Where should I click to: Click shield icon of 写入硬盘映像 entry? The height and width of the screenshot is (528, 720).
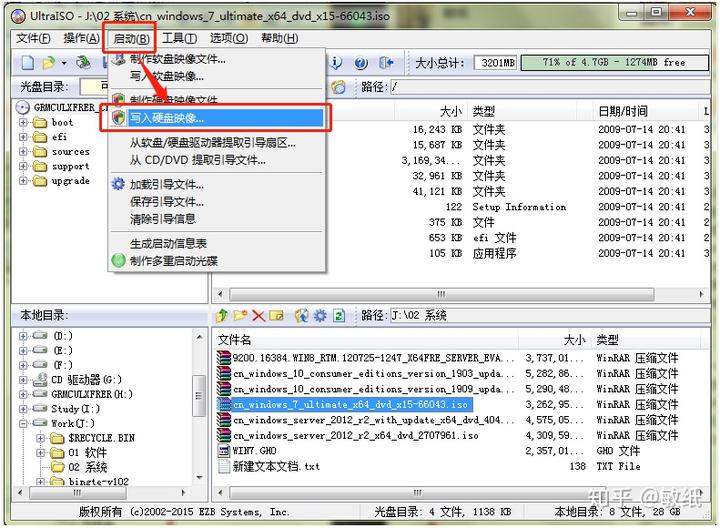(x=118, y=118)
